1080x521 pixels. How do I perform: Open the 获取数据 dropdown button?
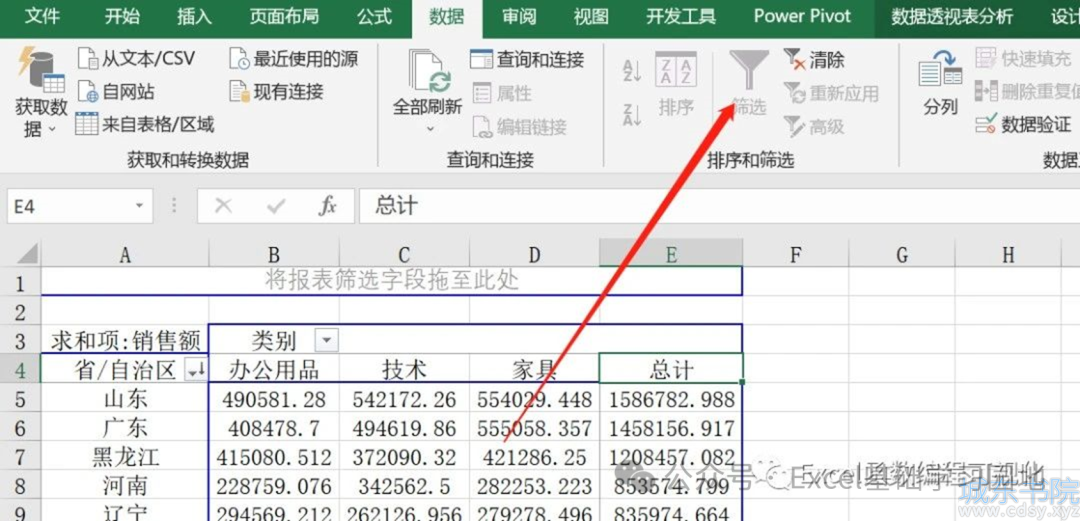coord(41,92)
